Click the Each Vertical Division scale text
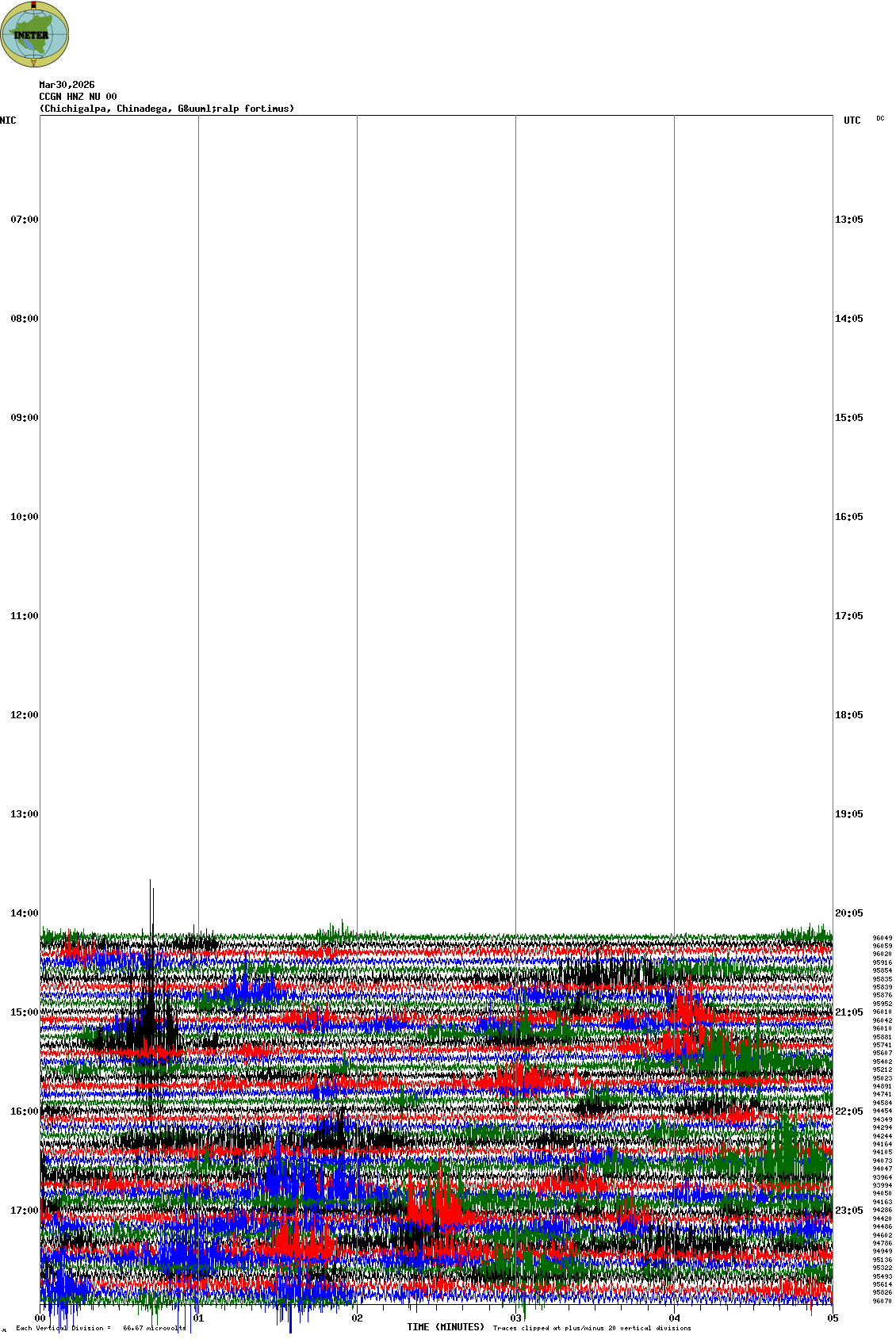 click(x=101, y=1329)
